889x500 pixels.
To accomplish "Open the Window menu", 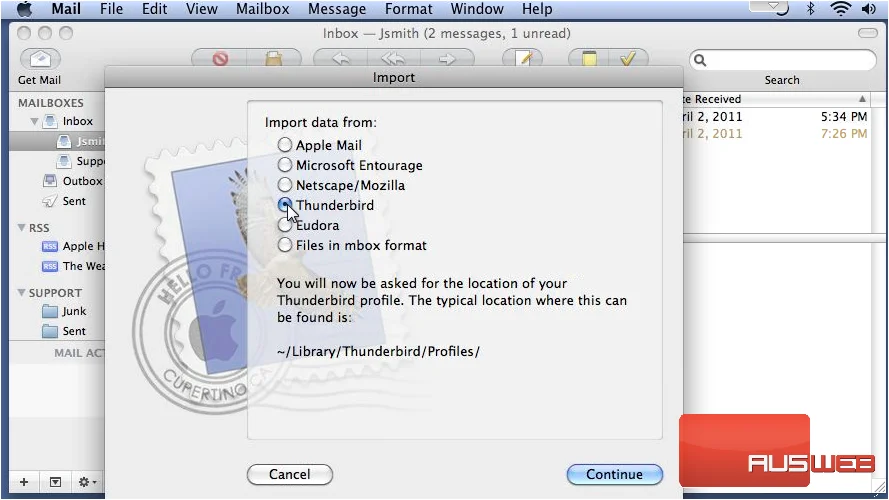I will click(x=477, y=9).
